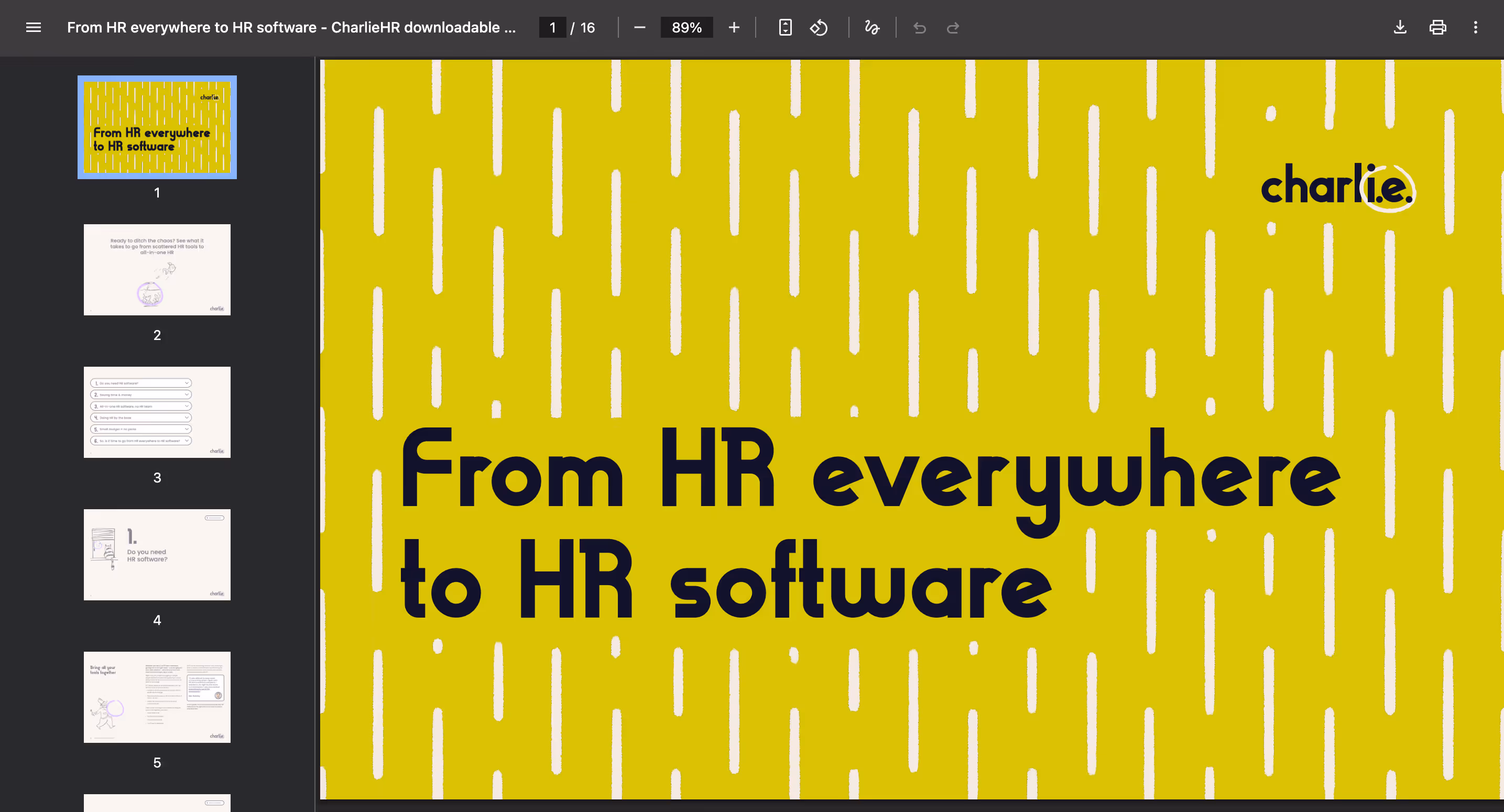
Task: Download the PDF document
Action: [x=1400, y=27]
